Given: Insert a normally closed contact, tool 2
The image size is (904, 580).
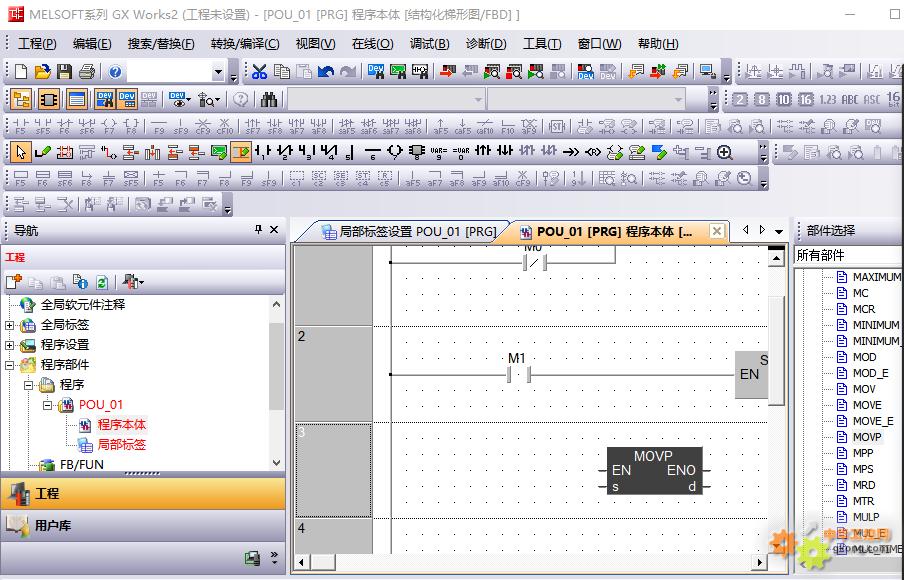Looking at the screenshot, I should coord(285,152).
